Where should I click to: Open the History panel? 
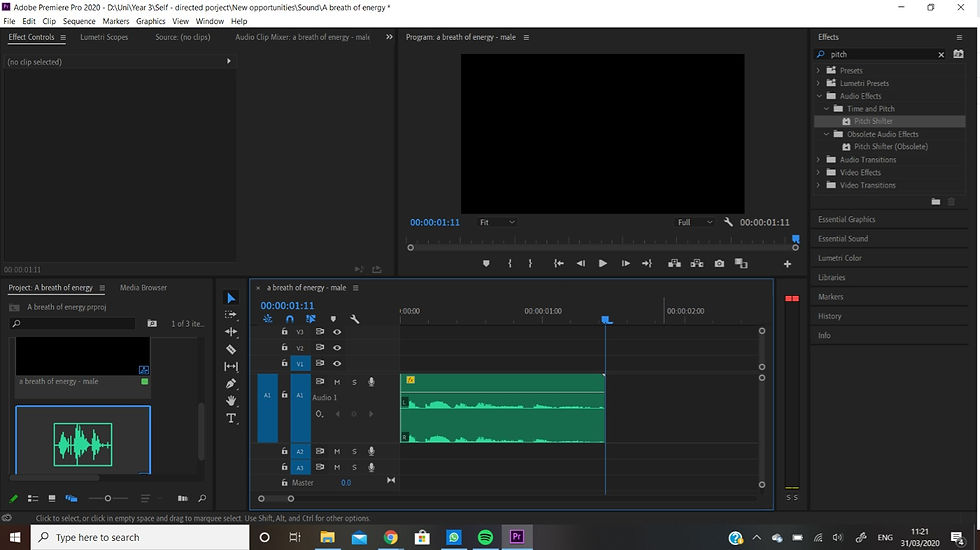[x=829, y=316]
